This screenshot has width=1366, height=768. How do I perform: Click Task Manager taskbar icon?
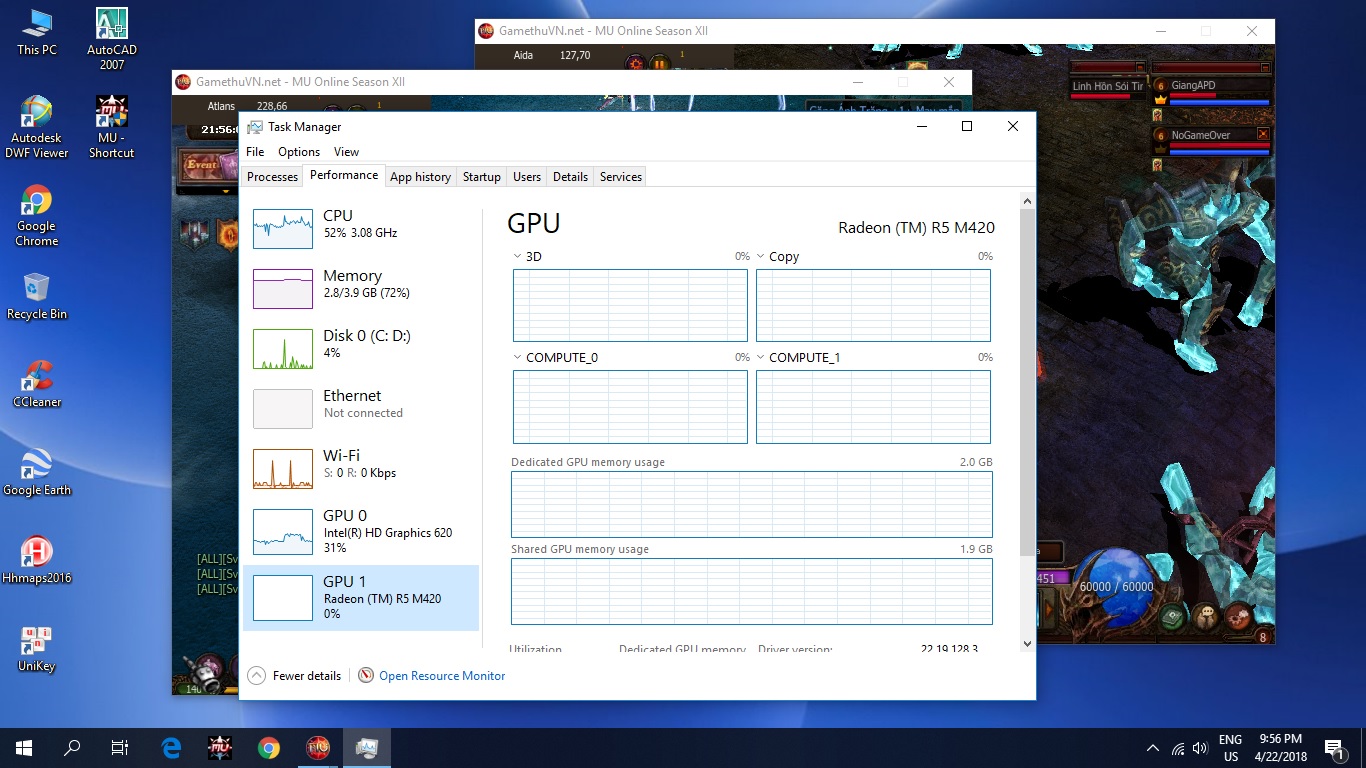pyautogui.click(x=366, y=747)
